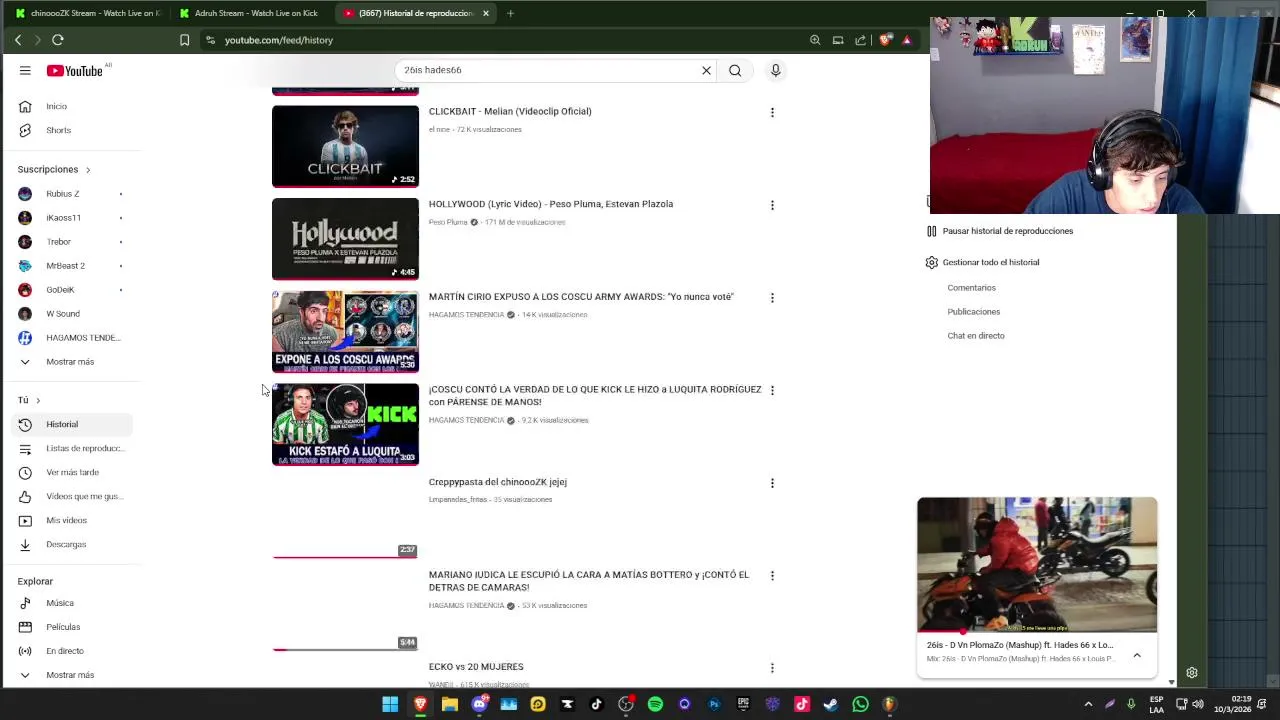1280x720 pixels.
Task: Open options for MARTÍN CIRIO video
Action: pos(772,298)
